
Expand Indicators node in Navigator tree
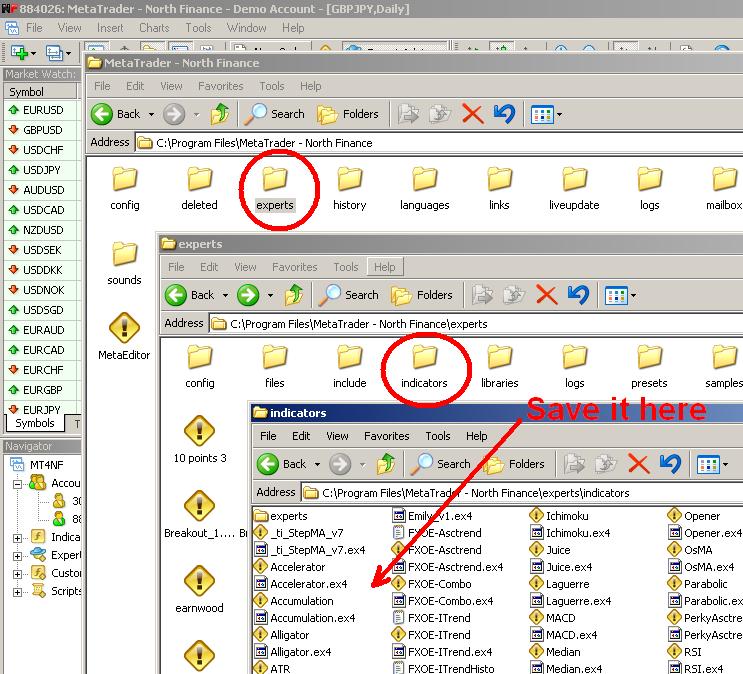(18, 538)
